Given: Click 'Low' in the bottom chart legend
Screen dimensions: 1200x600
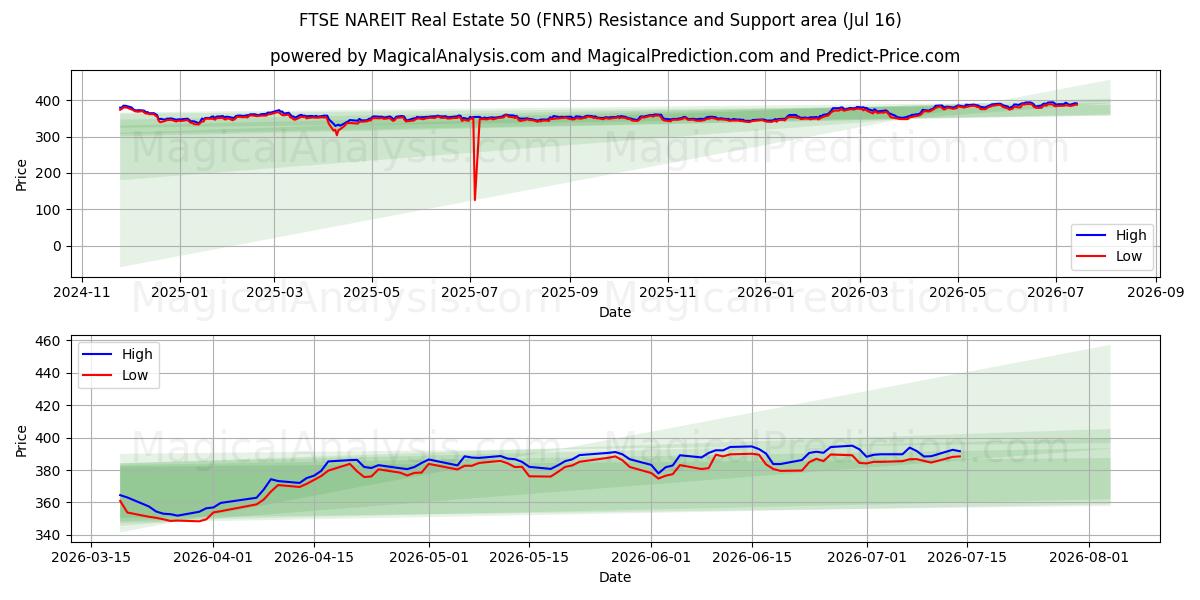Looking at the screenshot, I should [136, 375].
